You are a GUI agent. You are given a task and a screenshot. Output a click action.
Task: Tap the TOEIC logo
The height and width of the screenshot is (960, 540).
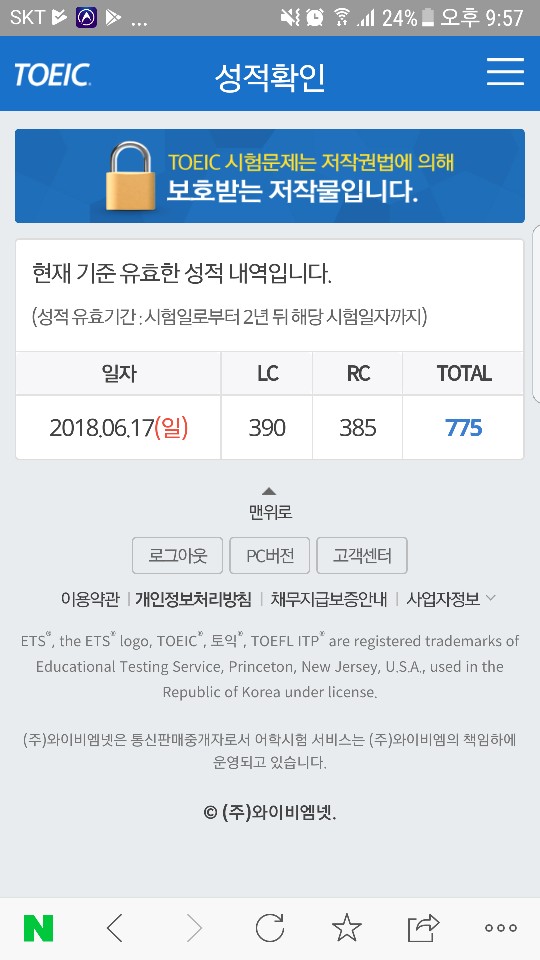(52, 75)
